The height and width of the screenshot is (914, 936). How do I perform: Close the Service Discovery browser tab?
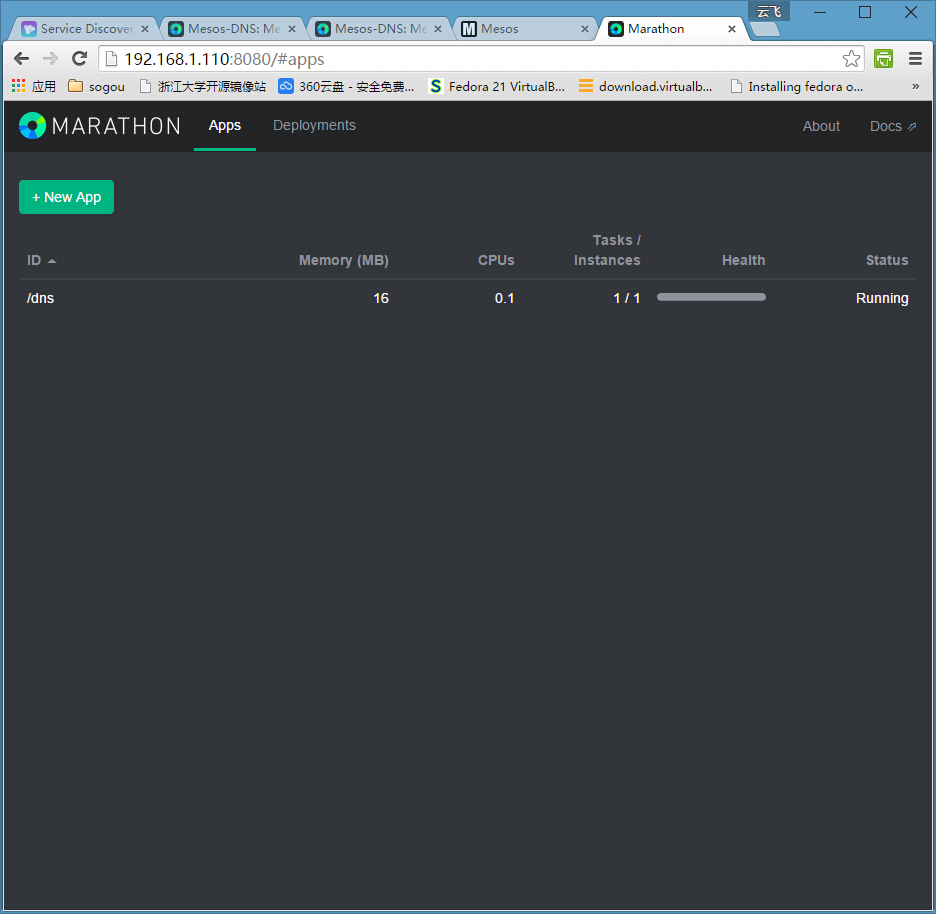[x=144, y=29]
